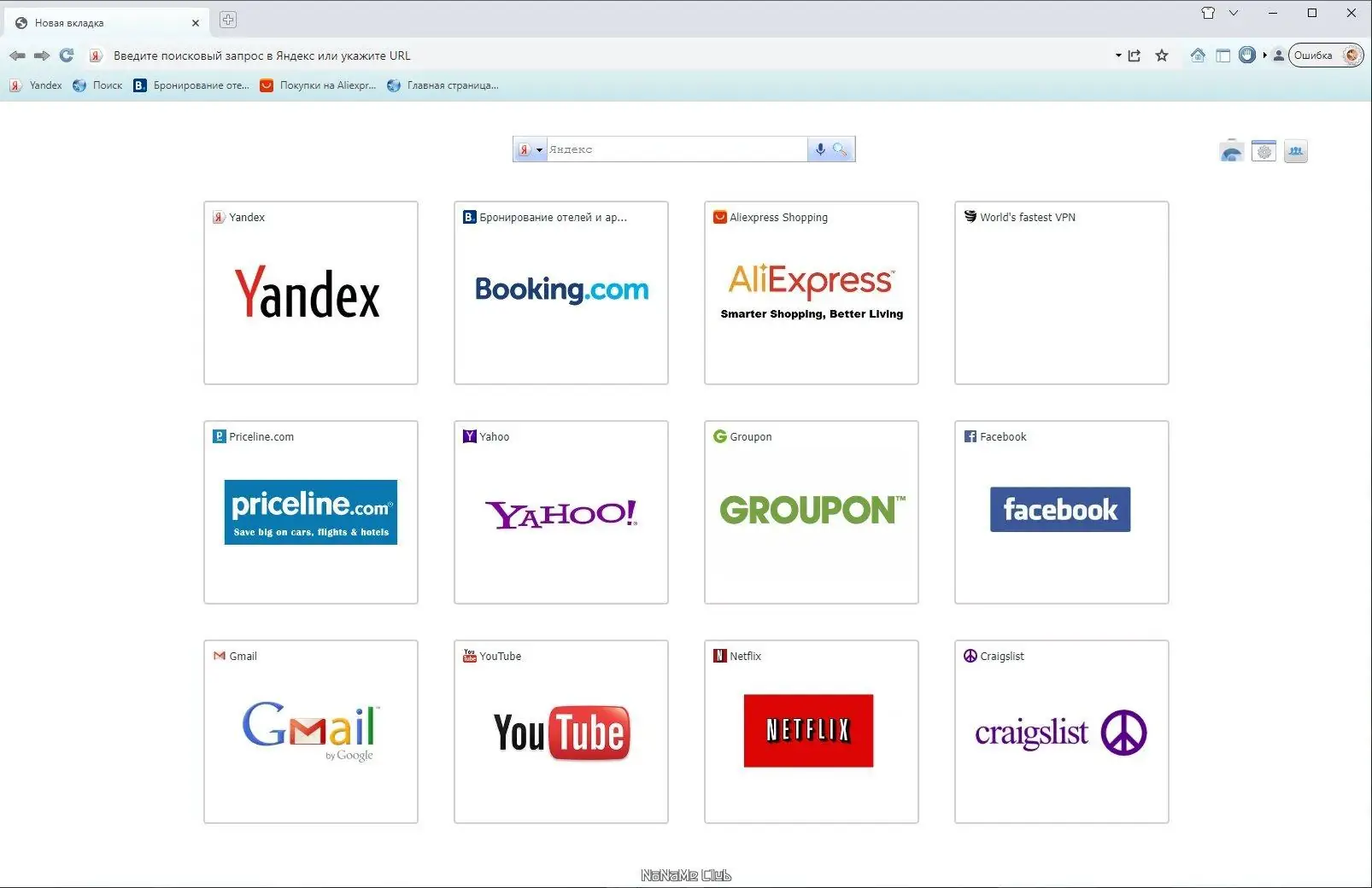The image size is (1372, 888).
Task: Click the Yandex search engine icon in the search box
Action: (x=525, y=149)
